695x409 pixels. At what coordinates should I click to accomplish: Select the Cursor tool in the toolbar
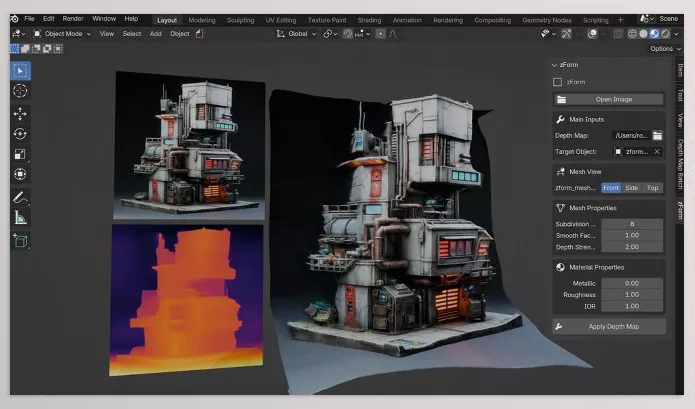(20, 91)
